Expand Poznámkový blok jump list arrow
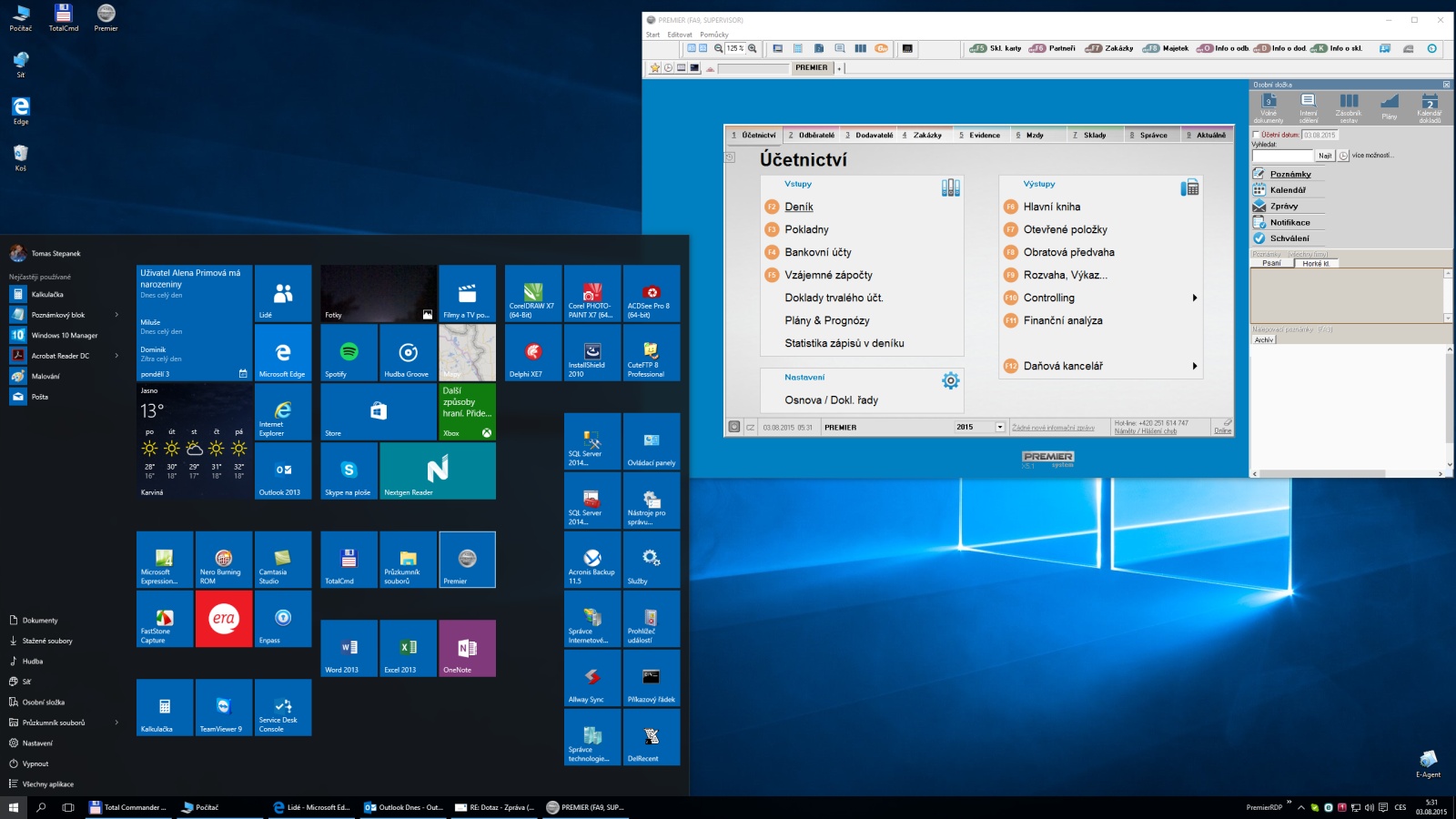1456x819 pixels. (116, 315)
